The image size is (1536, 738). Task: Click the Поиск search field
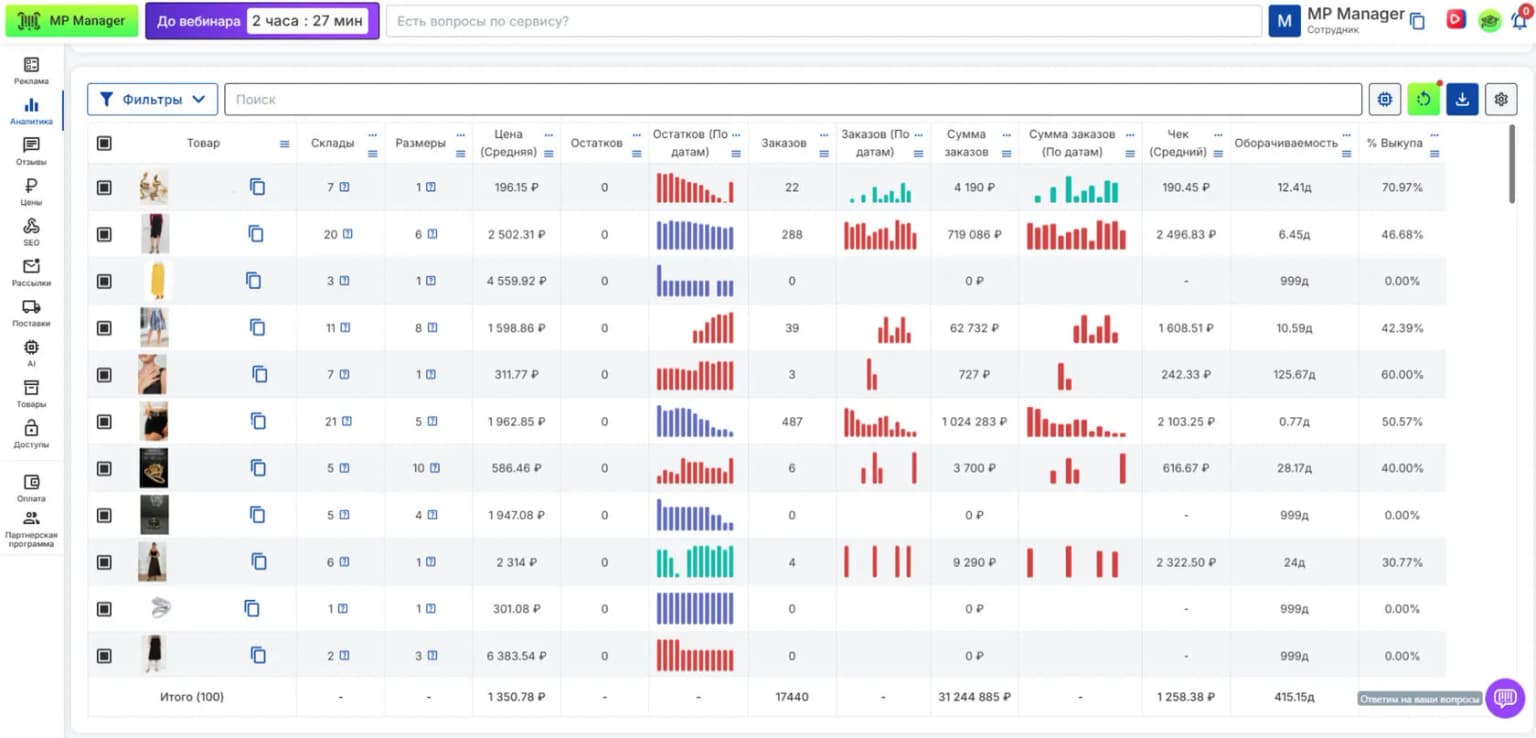tap(793, 99)
